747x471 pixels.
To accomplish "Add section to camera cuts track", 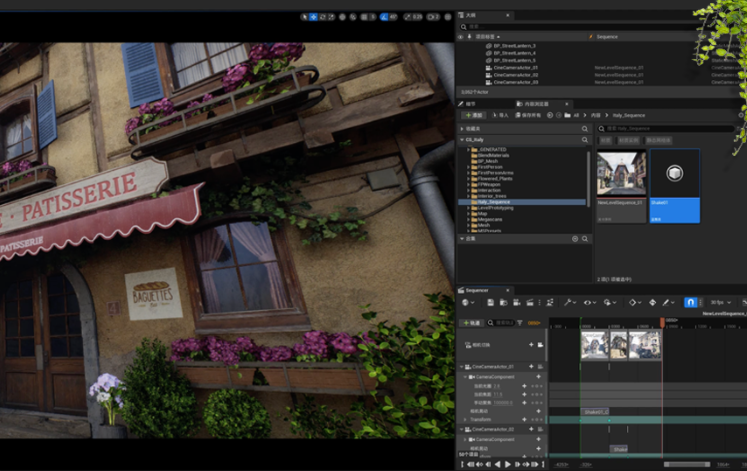I will point(531,345).
